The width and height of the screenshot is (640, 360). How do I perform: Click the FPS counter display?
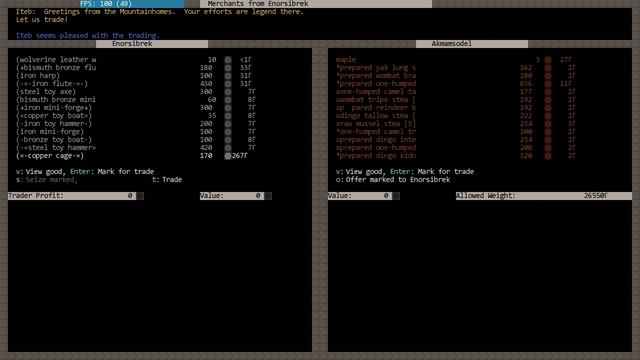(x=132, y=4)
